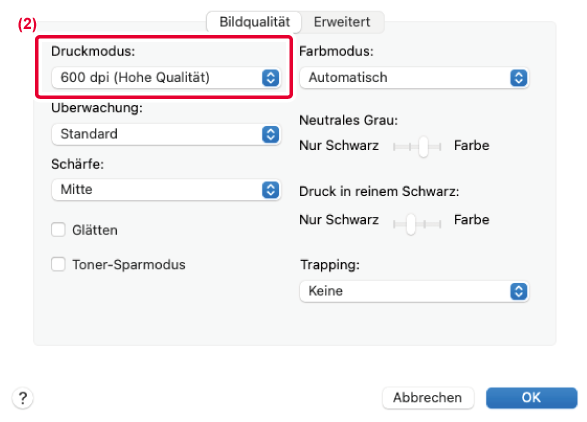Click the Farbmodus dropdown arrow icon

pos(518,78)
